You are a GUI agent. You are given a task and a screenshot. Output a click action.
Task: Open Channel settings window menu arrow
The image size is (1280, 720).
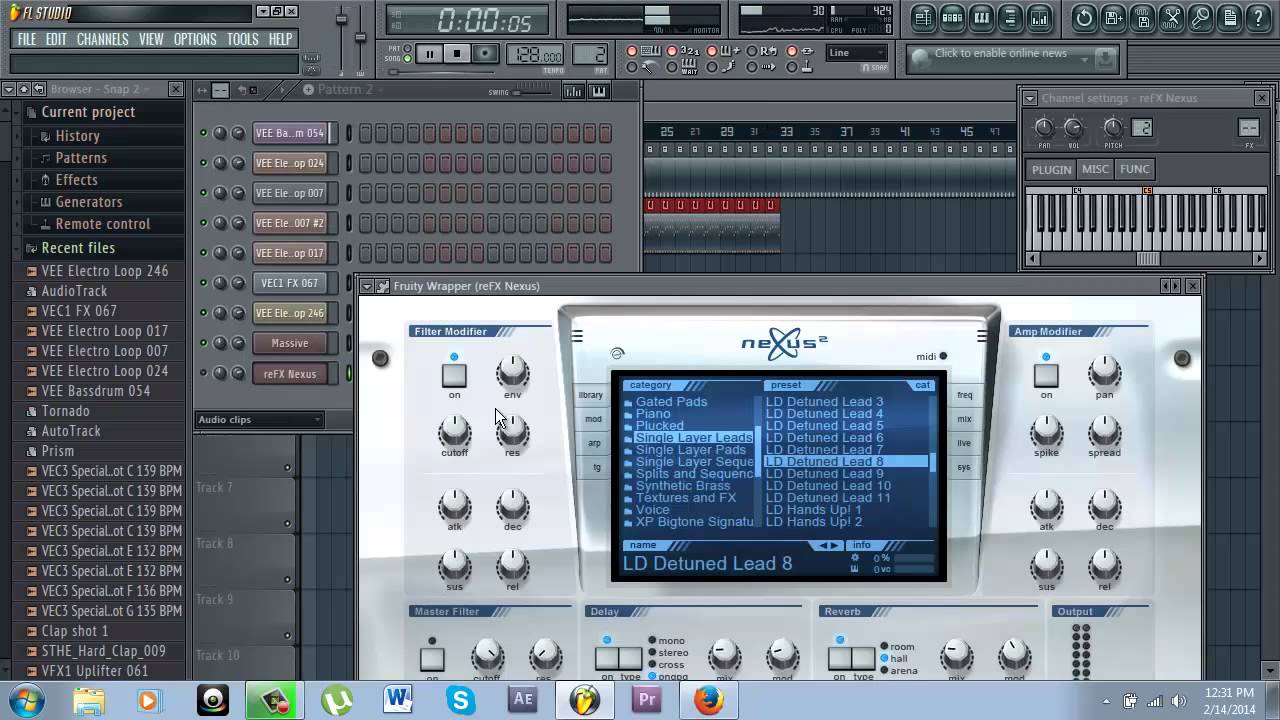coord(1030,98)
